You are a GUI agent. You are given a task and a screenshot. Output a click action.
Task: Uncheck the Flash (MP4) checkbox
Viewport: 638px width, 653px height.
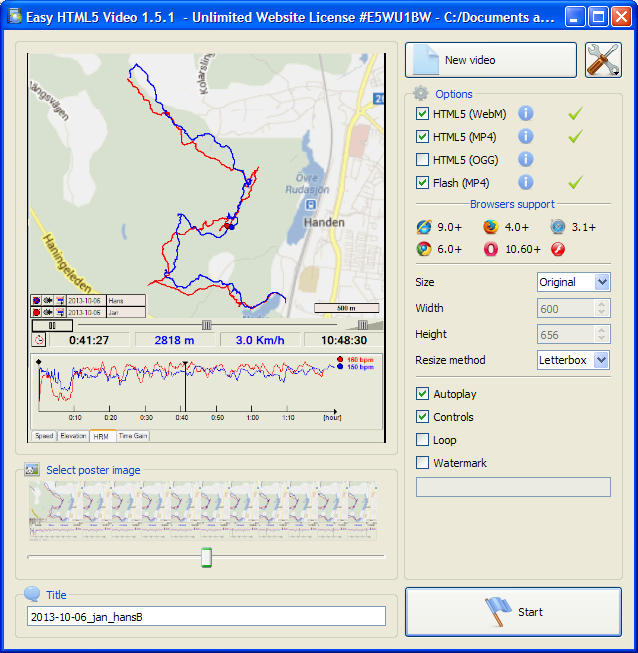click(422, 182)
